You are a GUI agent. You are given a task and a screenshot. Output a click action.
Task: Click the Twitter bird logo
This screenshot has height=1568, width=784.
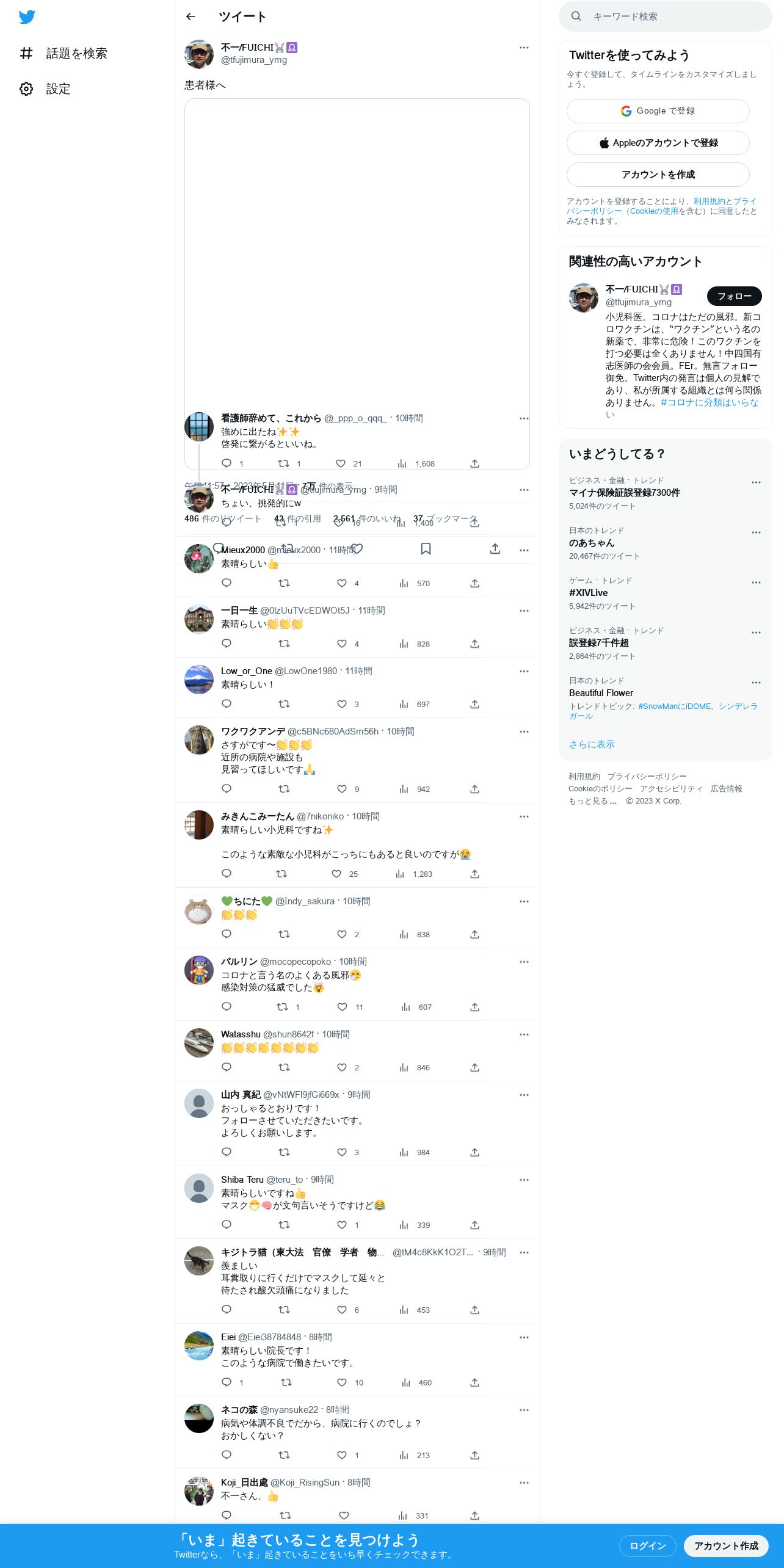pyautogui.click(x=27, y=17)
